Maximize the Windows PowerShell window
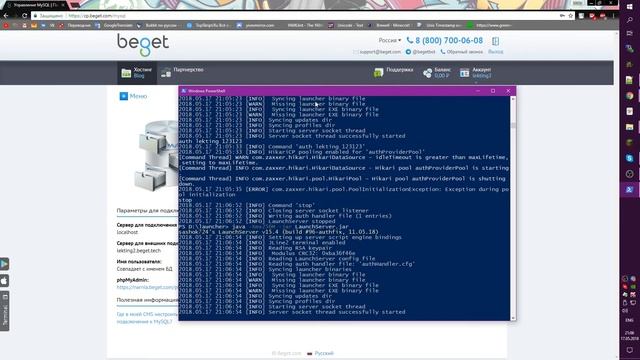The image size is (640, 360). (x=493, y=91)
